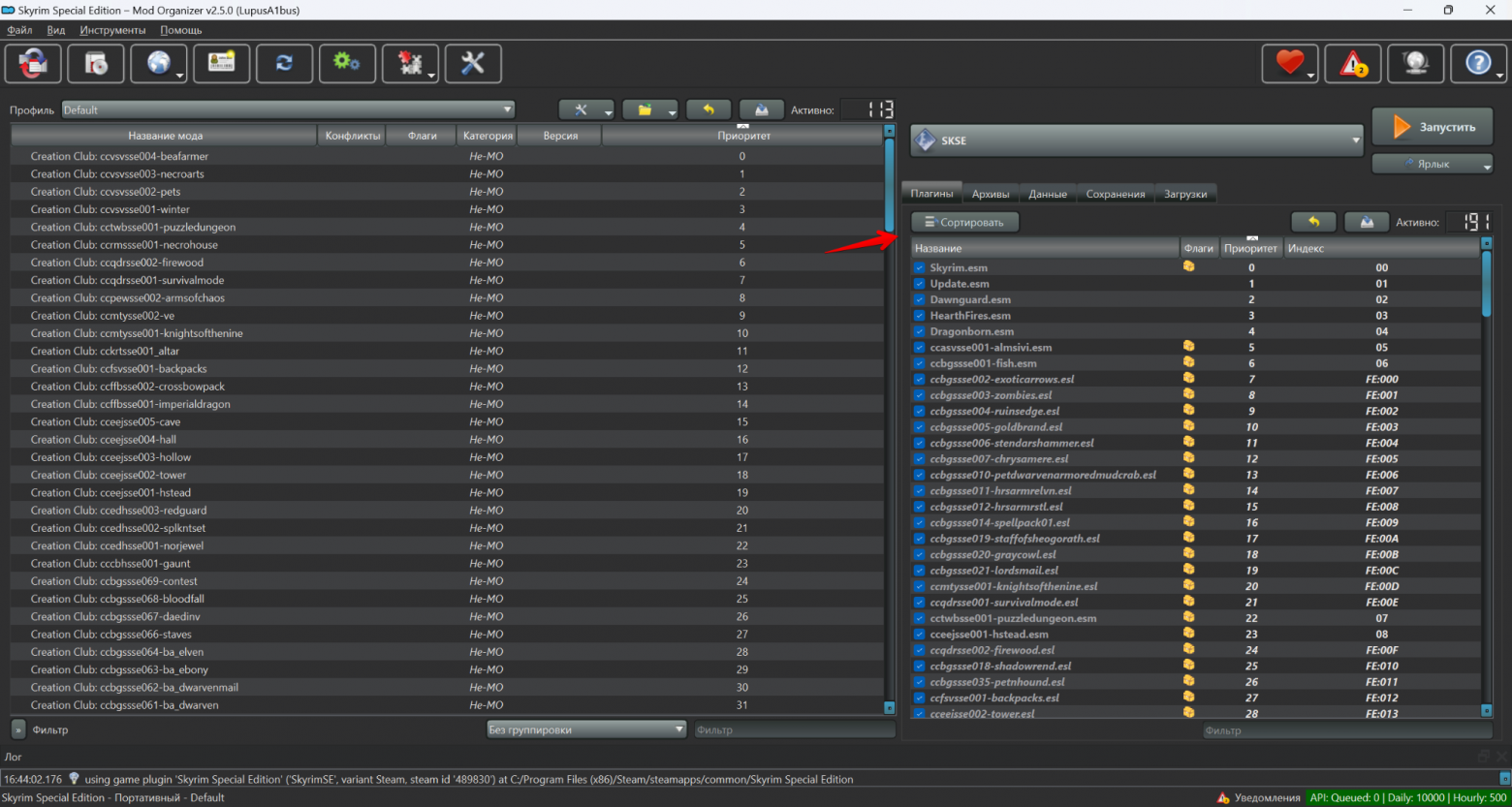Image resolution: width=1512 pixels, height=807 pixels.
Task: Click the warning icon beside Уведомления in status bar
Action: pyautogui.click(x=1223, y=797)
